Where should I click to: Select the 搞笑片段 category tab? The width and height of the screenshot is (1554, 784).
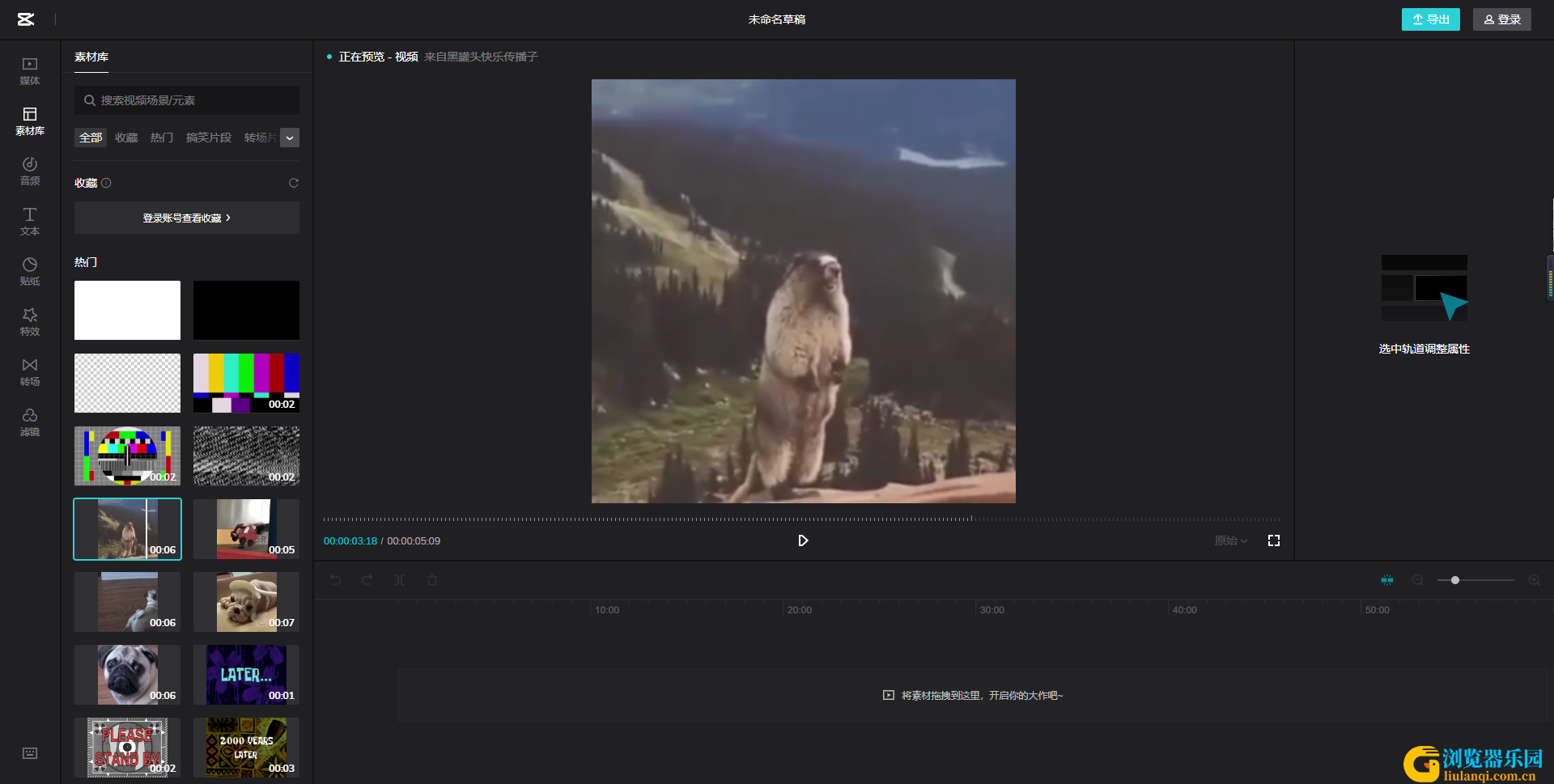point(209,138)
